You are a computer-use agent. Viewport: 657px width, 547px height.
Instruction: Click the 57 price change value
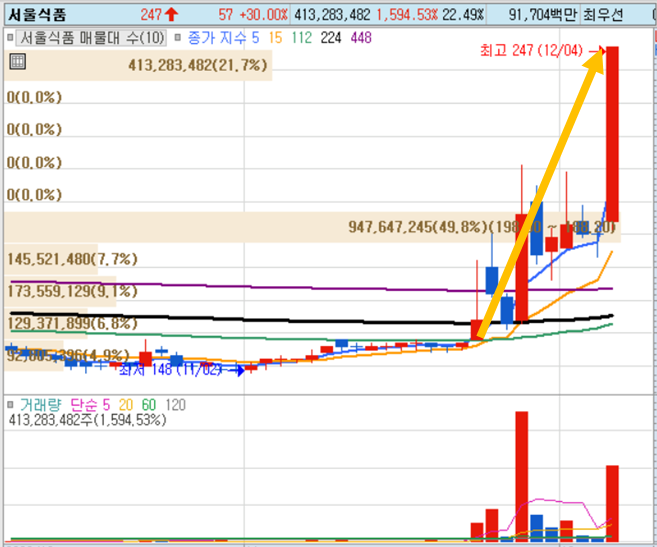pyautogui.click(x=225, y=15)
